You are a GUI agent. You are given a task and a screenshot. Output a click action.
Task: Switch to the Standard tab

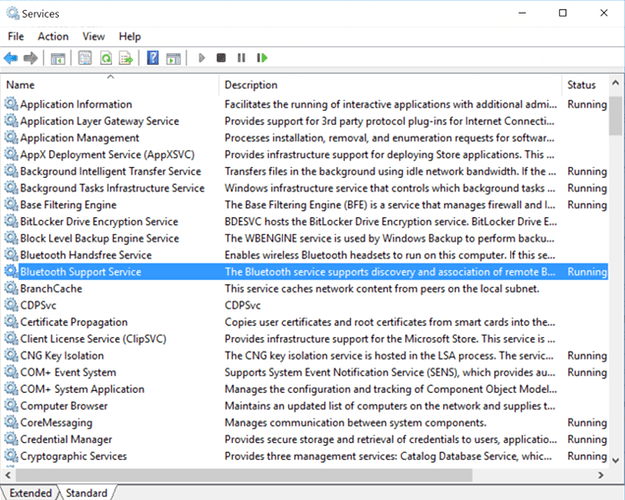pos(86,493)
